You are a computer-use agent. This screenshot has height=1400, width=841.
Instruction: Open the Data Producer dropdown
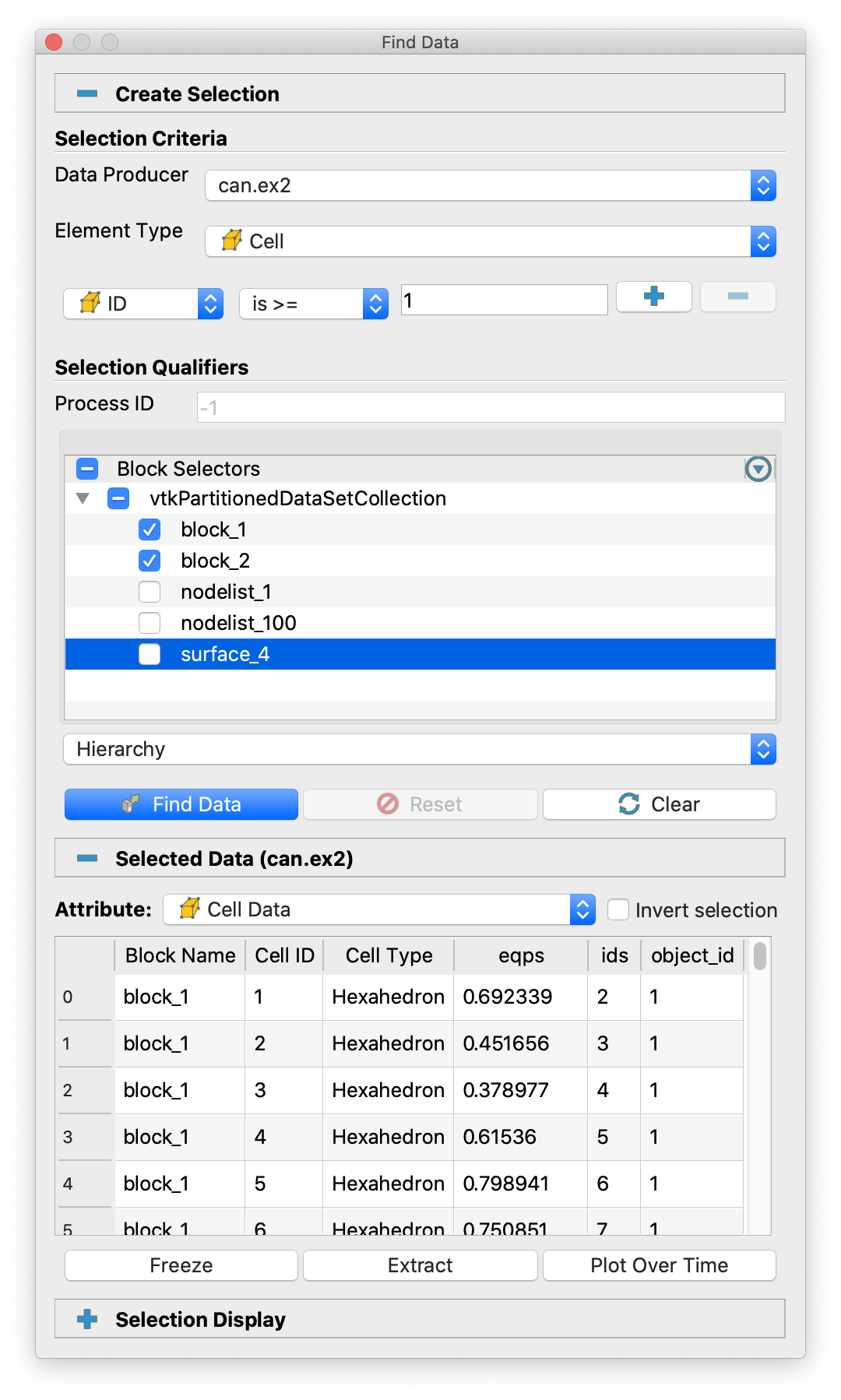point(490,185)
